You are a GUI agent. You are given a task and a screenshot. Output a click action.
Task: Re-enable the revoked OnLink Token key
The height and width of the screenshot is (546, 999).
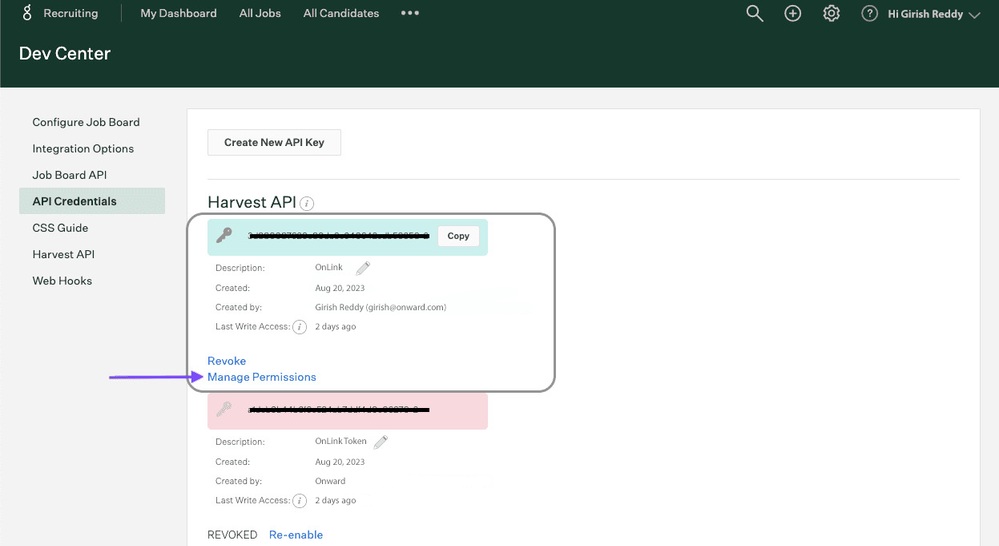296,535
